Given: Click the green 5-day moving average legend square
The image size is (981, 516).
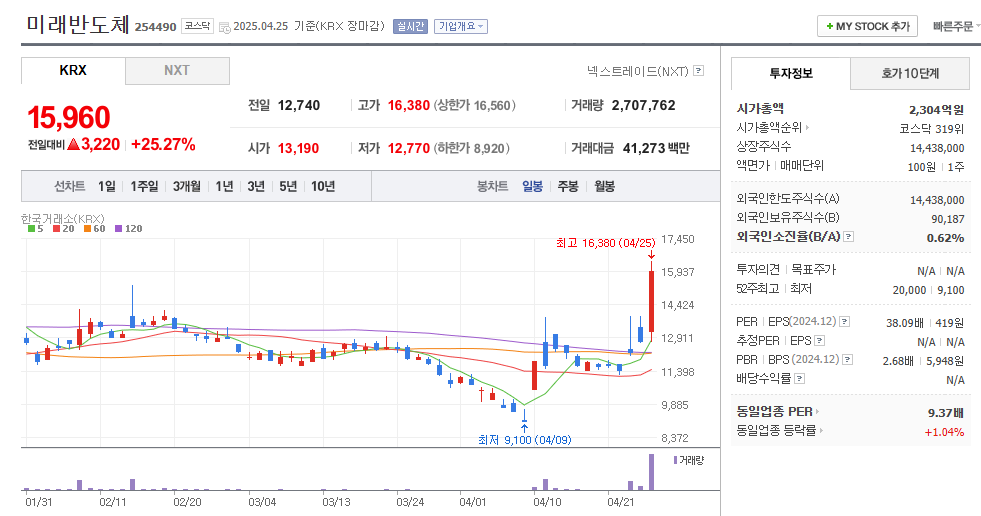Looking at the screenshot, I should [x=31, y=229].
